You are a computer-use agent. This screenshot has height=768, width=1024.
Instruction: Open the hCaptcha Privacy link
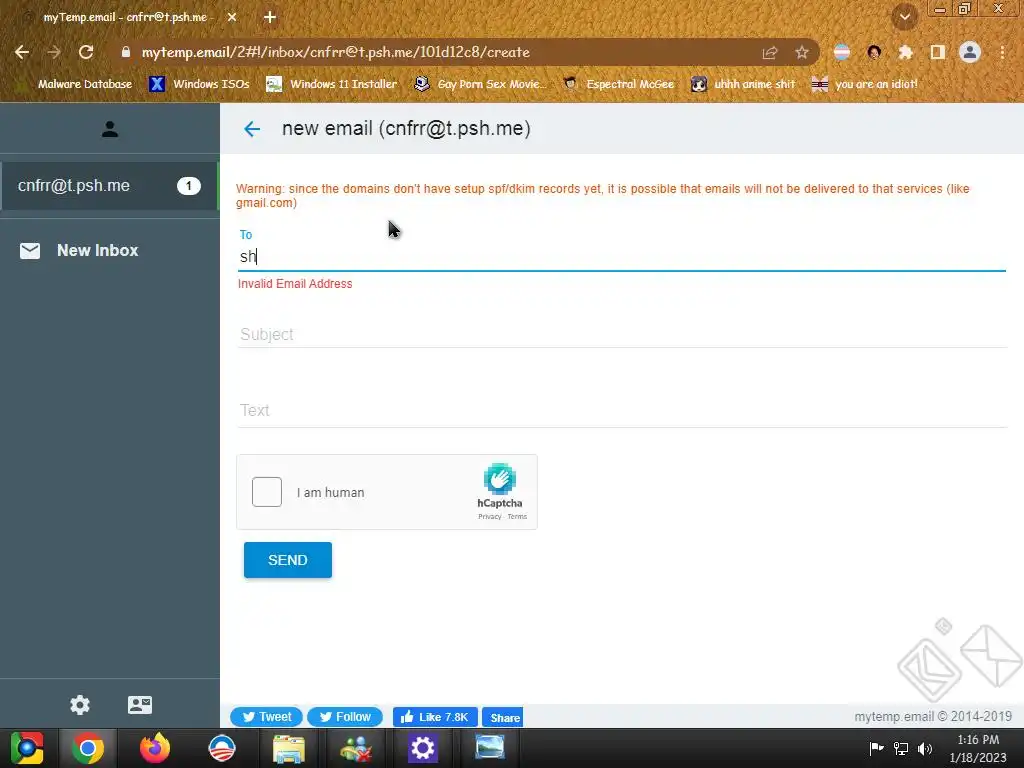tap(489, 517)
